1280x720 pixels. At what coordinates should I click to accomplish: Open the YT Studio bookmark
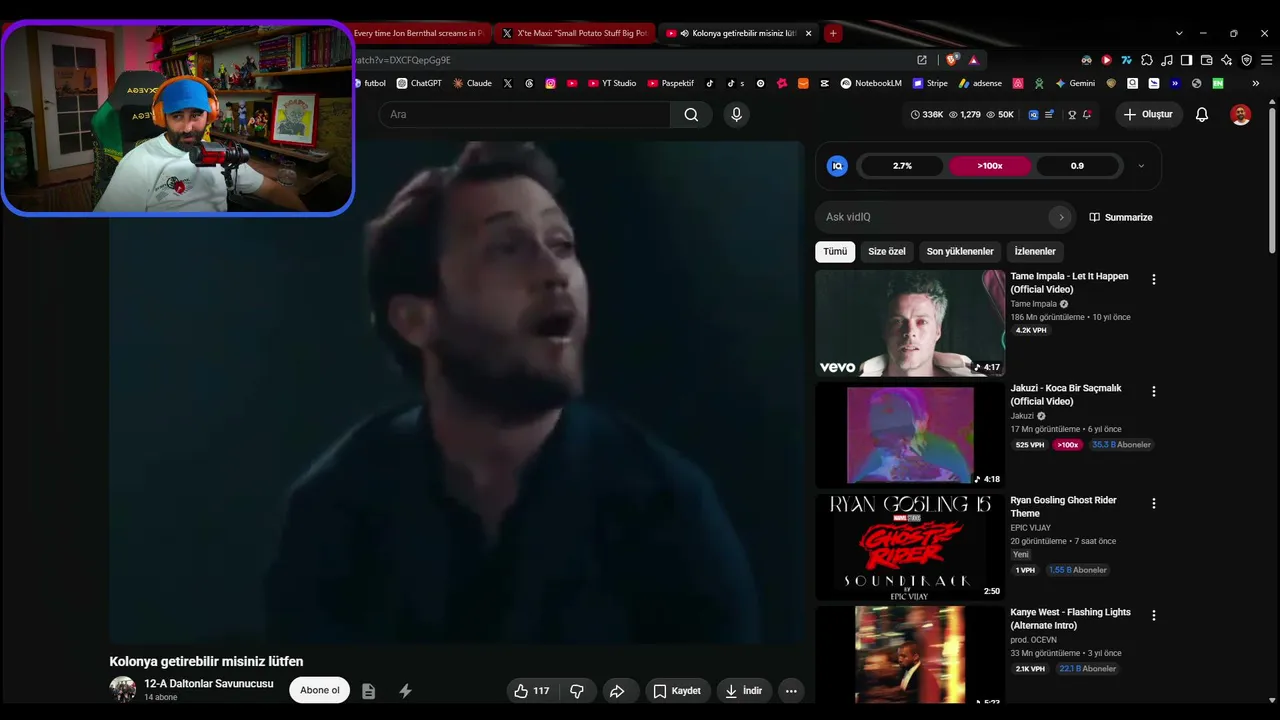pyautogui.click(x=612, y=84)
